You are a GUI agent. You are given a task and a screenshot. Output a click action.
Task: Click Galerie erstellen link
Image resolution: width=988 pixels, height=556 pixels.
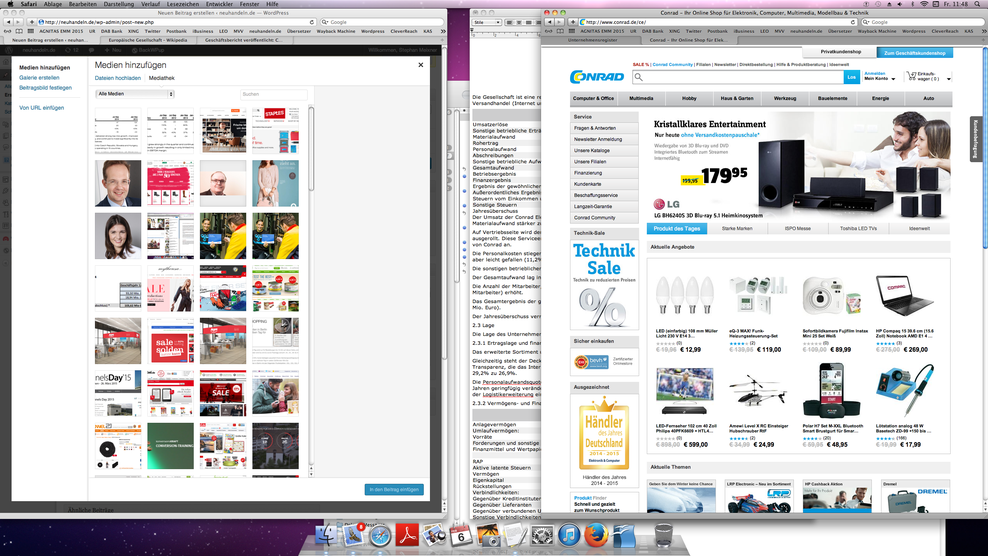coord(39,78)
